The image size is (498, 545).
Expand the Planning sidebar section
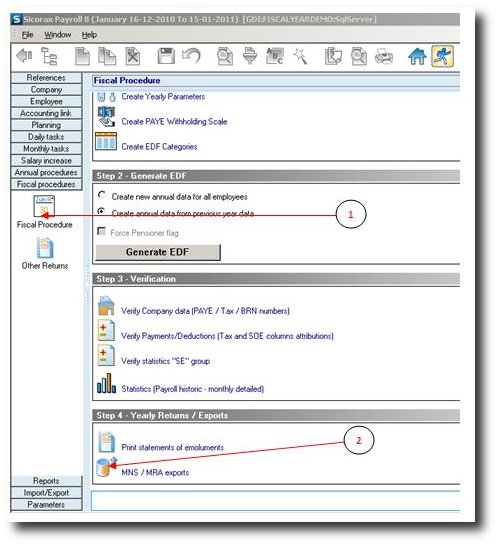pos(46,125)
